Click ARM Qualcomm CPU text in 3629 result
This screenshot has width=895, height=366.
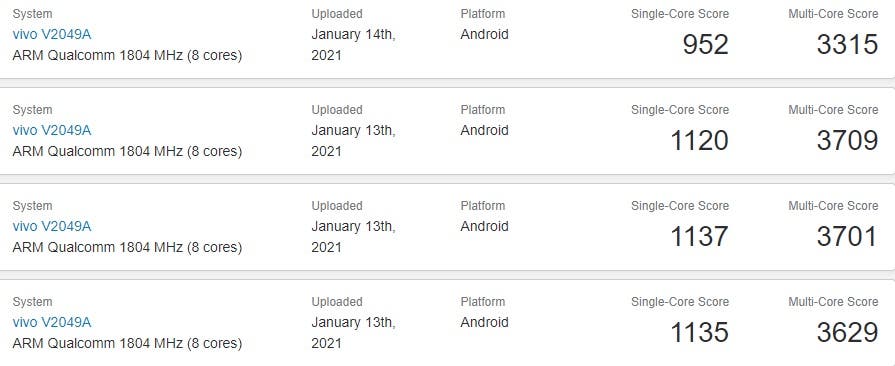tap(127, 343)
